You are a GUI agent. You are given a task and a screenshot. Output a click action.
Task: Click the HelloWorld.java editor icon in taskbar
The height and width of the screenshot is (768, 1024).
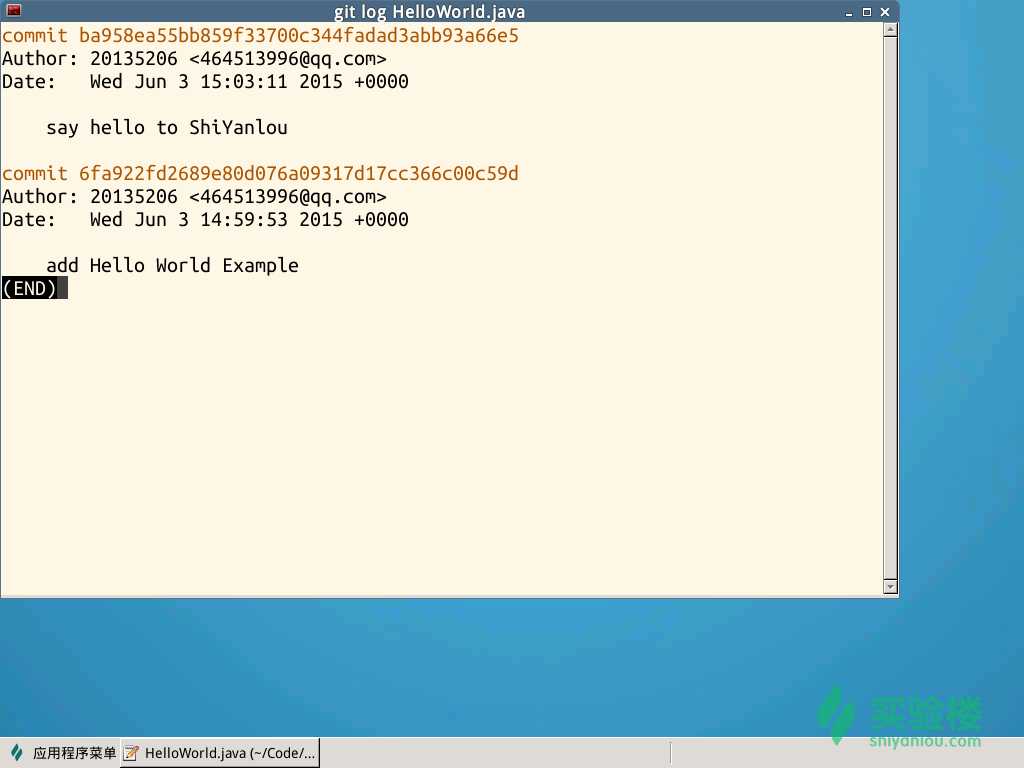click(x=131, y=753)
